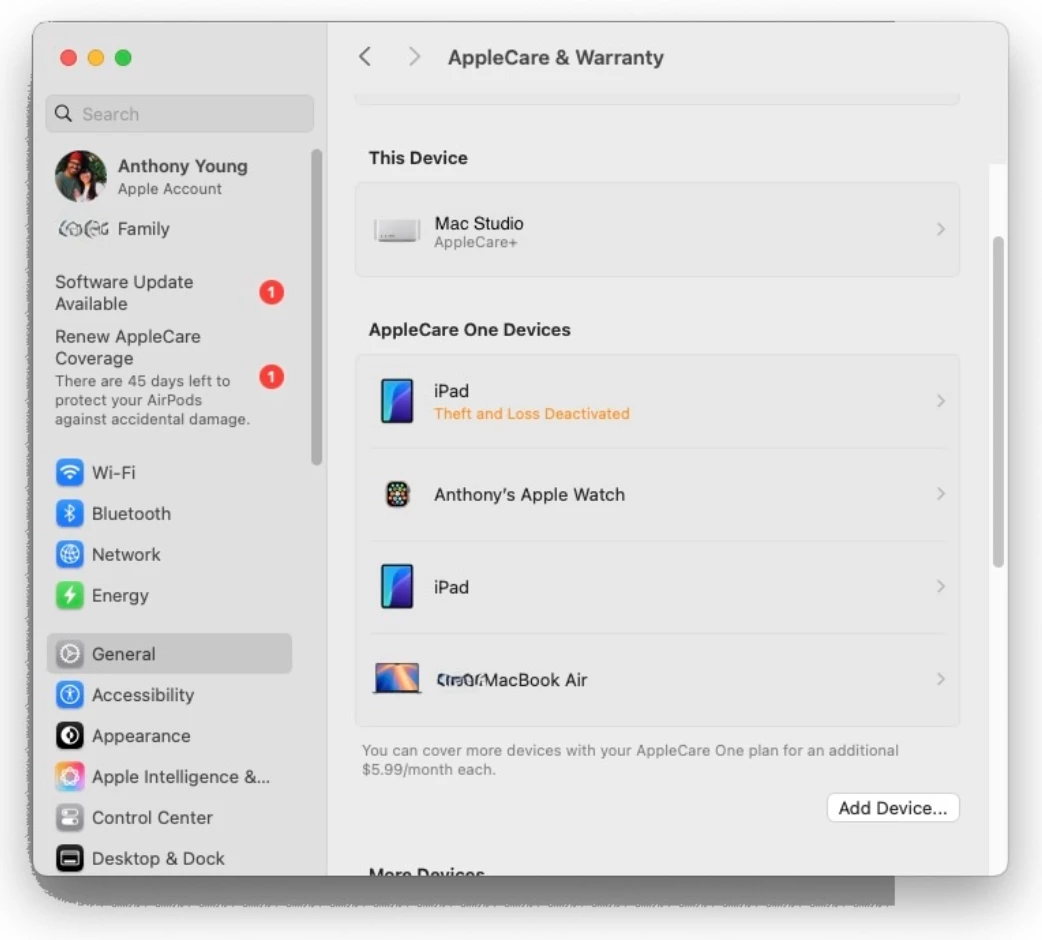Click into the Search field
The width and height of the screenshot is (1042, 940).
point(180,114)
